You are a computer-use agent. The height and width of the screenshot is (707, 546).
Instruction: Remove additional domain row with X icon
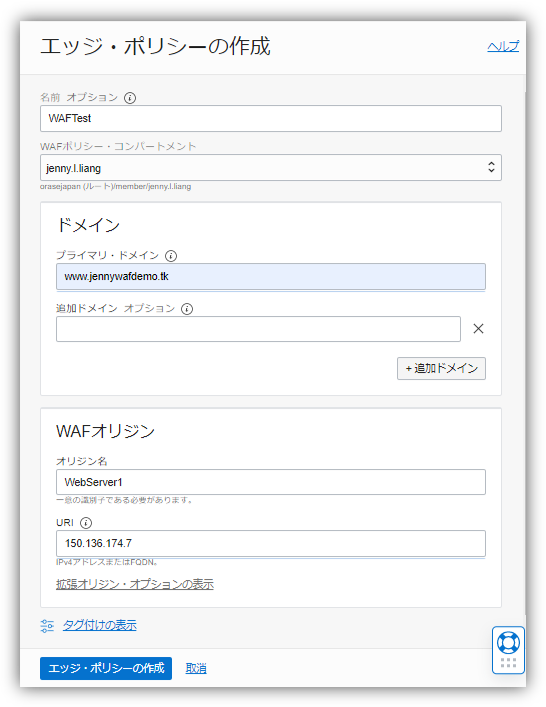[x=478, y=329]
